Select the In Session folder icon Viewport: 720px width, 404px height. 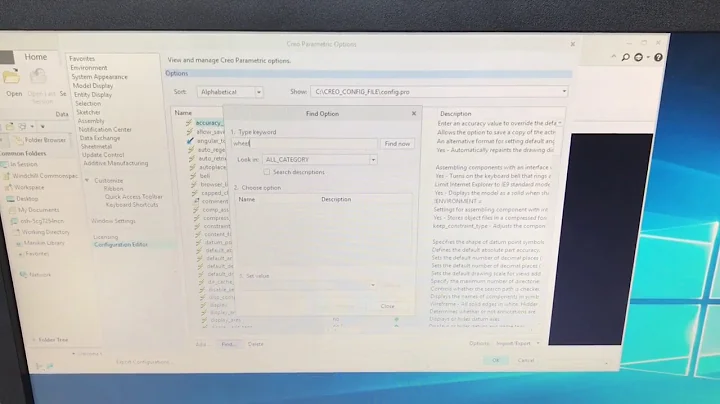5,164
